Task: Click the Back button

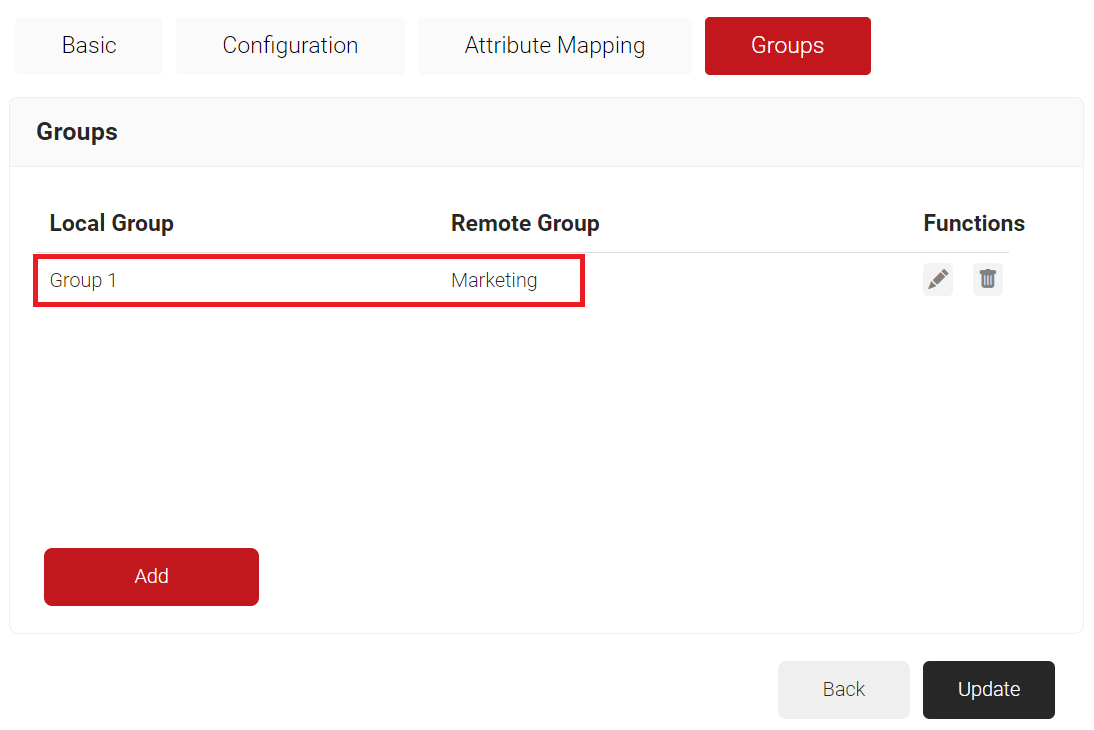Action: coord(843,689)
